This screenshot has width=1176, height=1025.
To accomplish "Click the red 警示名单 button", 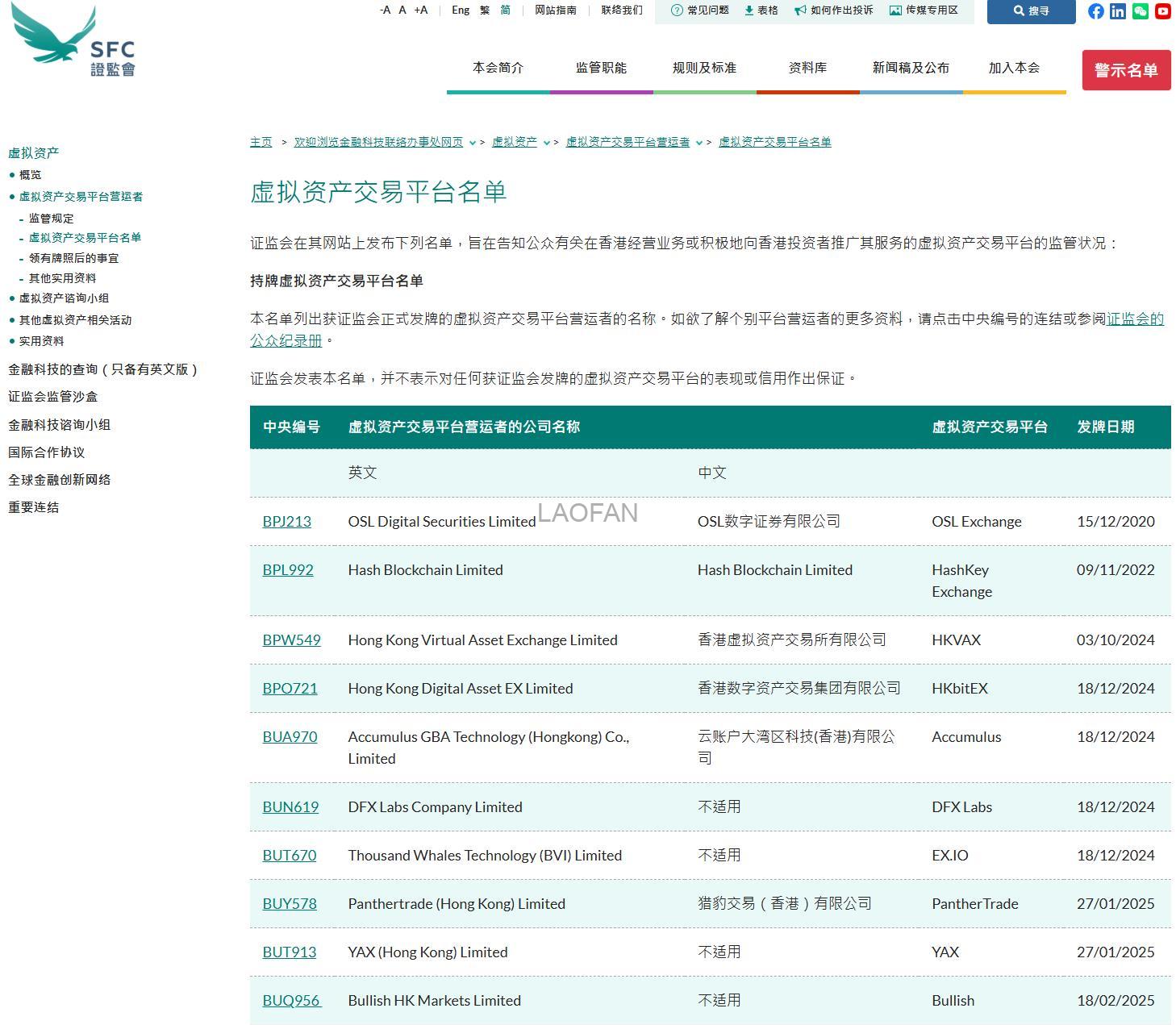I will point(1126,70).
